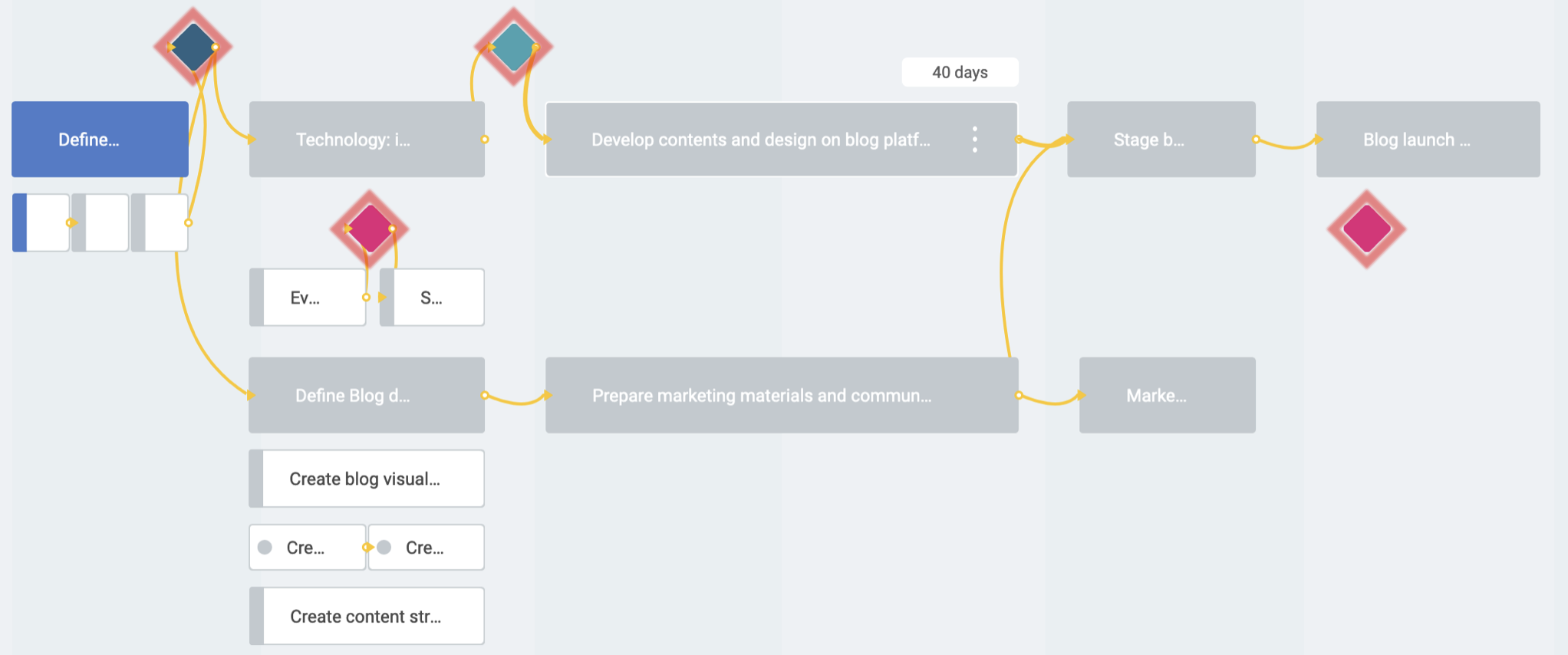Select the first small card with blue stripe under Define...
Image resolution: width=1568 pixels, height=655 pixels.
tap(41, 222)
